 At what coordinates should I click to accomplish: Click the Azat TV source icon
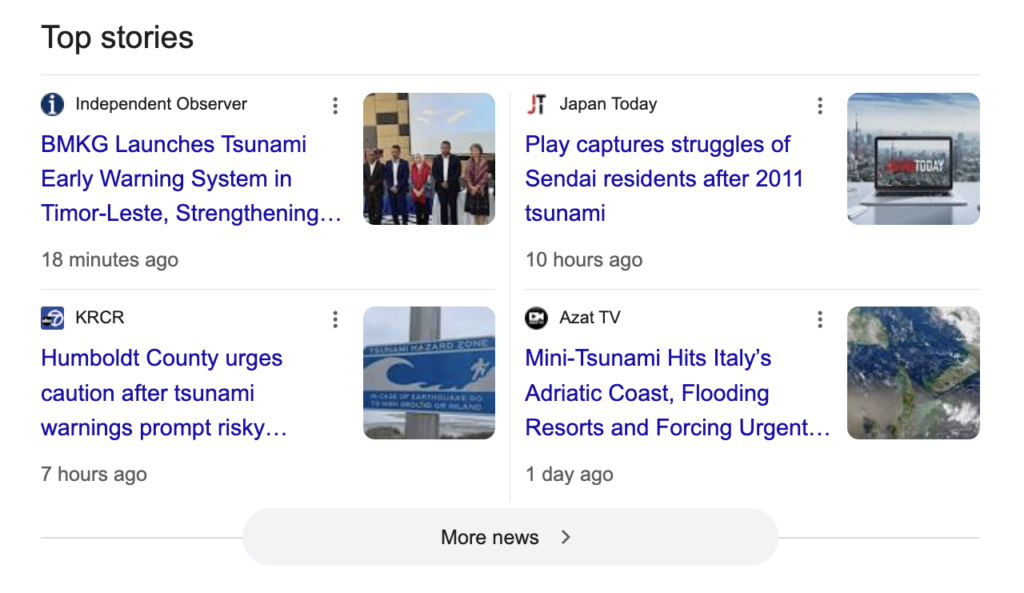[x=537, y=318]
